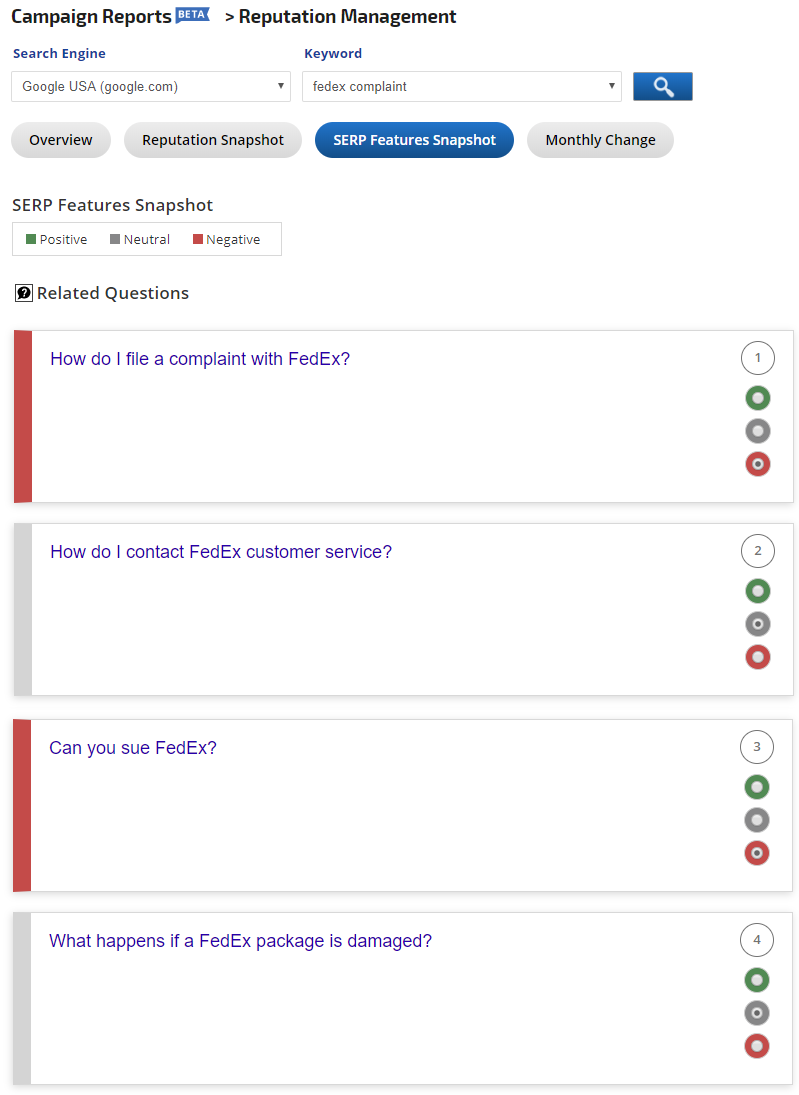Set 'How do I contact FedEx' to negative

(758, 657)
